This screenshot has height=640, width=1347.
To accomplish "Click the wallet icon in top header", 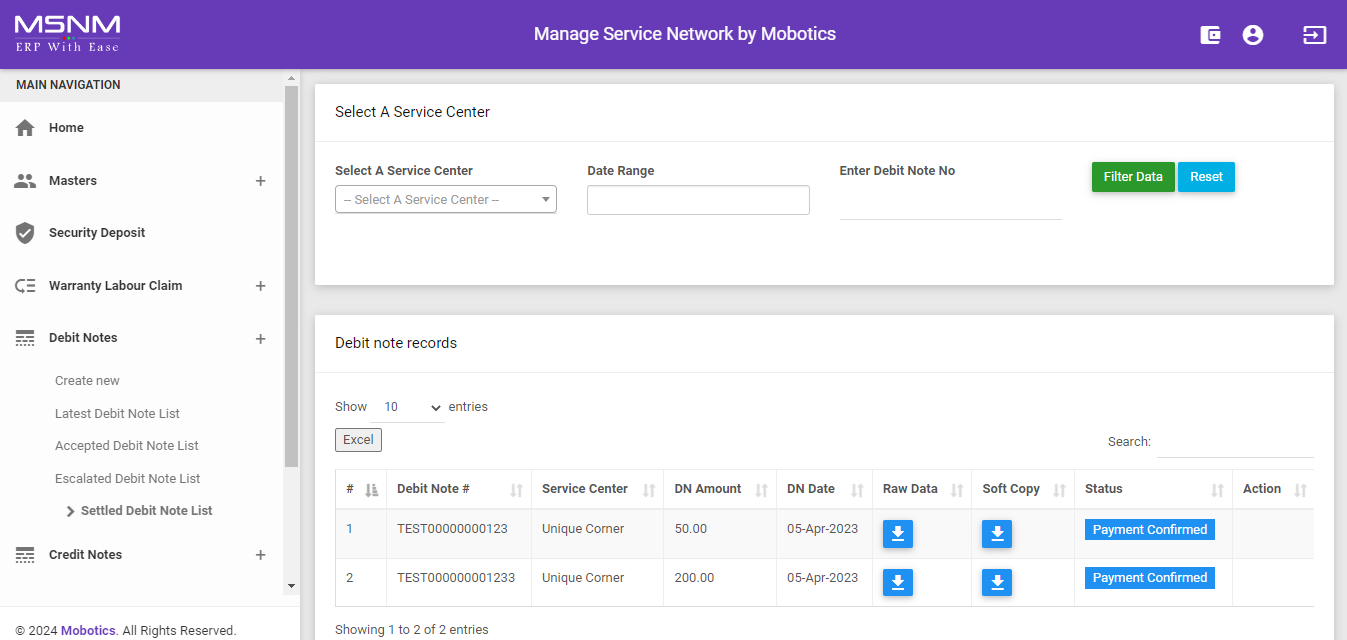I will point(1210,35).
